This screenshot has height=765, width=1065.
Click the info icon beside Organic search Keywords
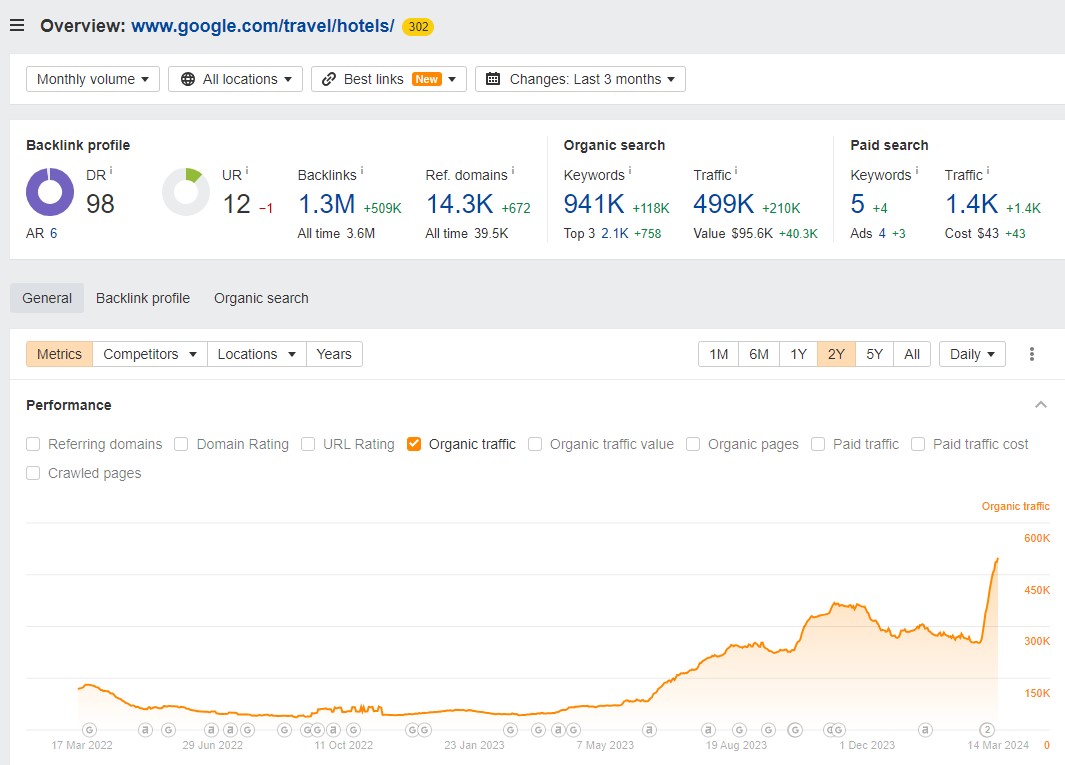pos(630,171)
